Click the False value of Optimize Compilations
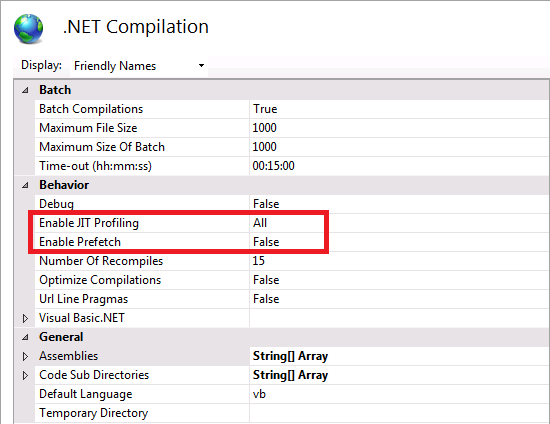 (266, 280)
